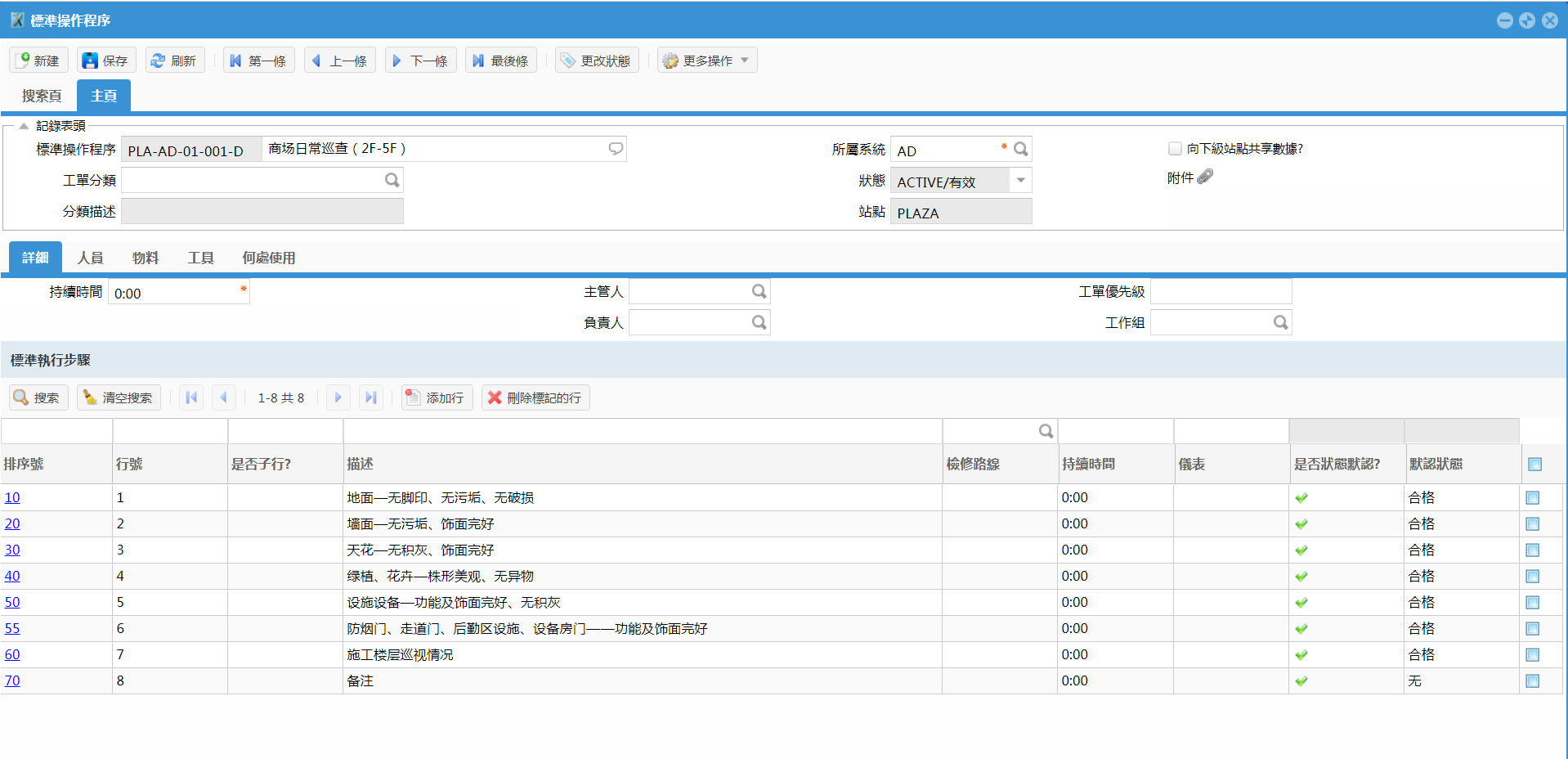1568x759 pixels.
Task: Check the row checkbox for 绿植、花卉
Action: (1533, 577)
